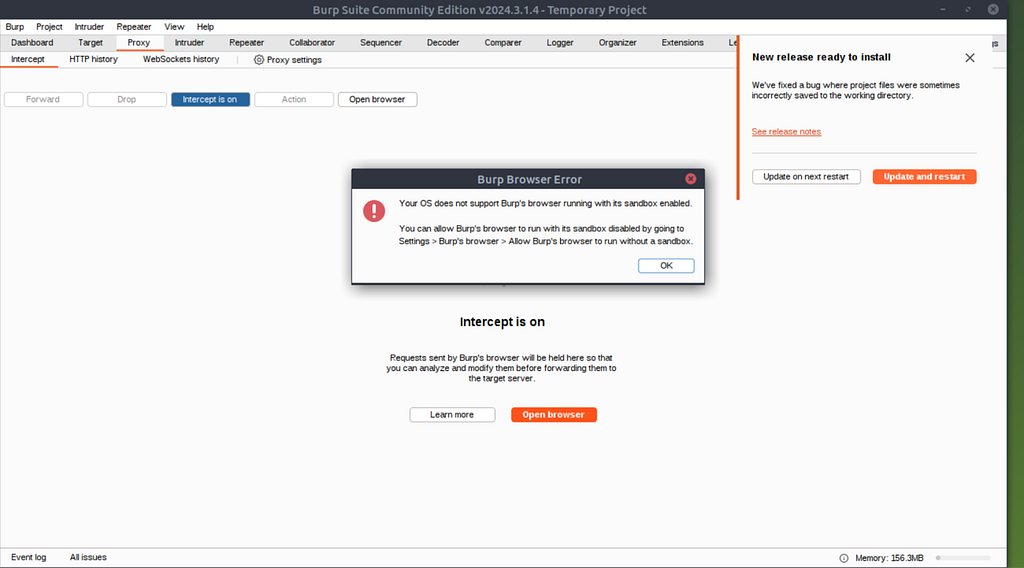This screenshot has width=1024, height=568.
Task: Click the orange Open browser button
Action: (x=553, y=415)
